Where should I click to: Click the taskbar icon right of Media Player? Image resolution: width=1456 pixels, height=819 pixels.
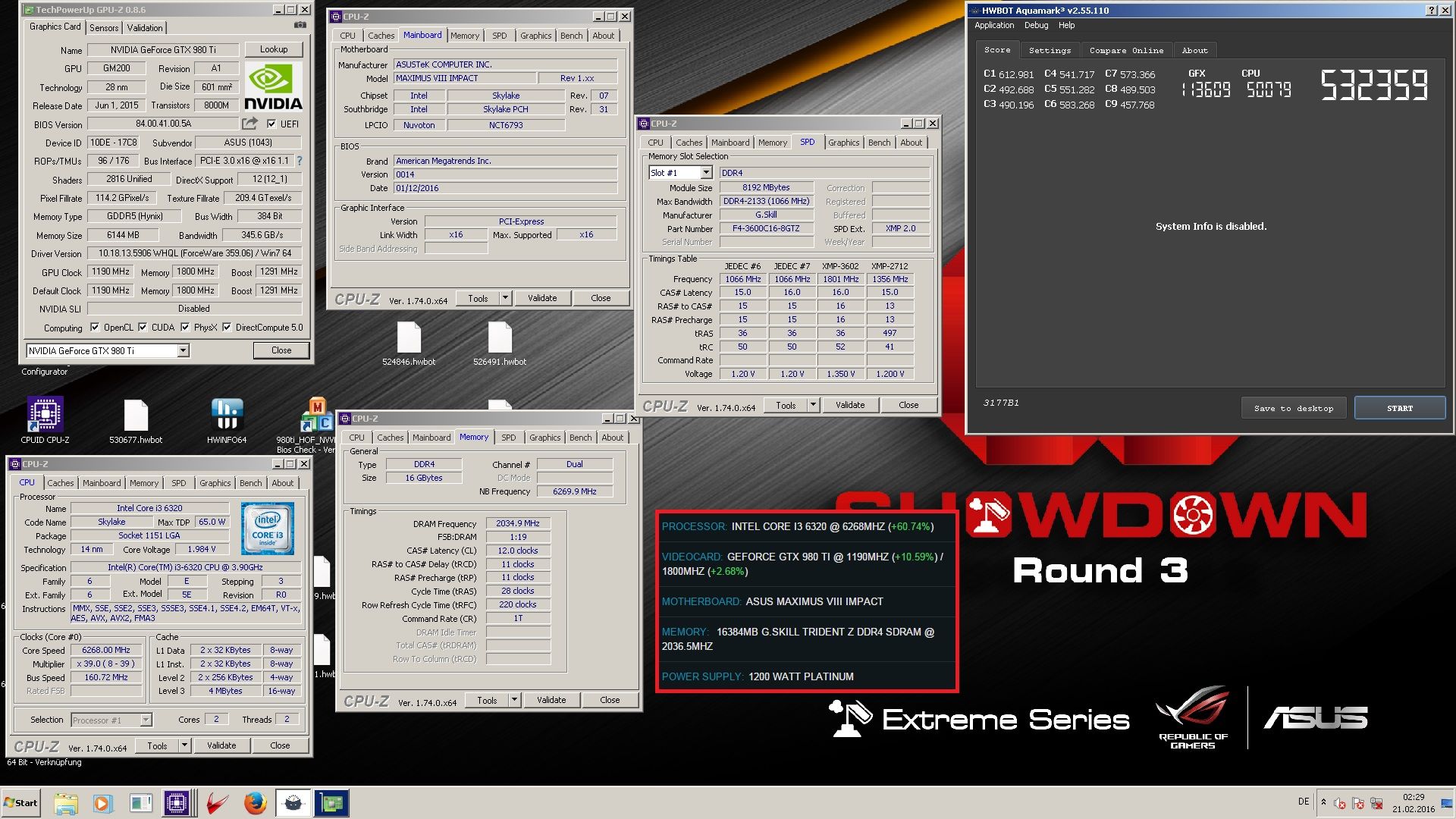(140, 803)
